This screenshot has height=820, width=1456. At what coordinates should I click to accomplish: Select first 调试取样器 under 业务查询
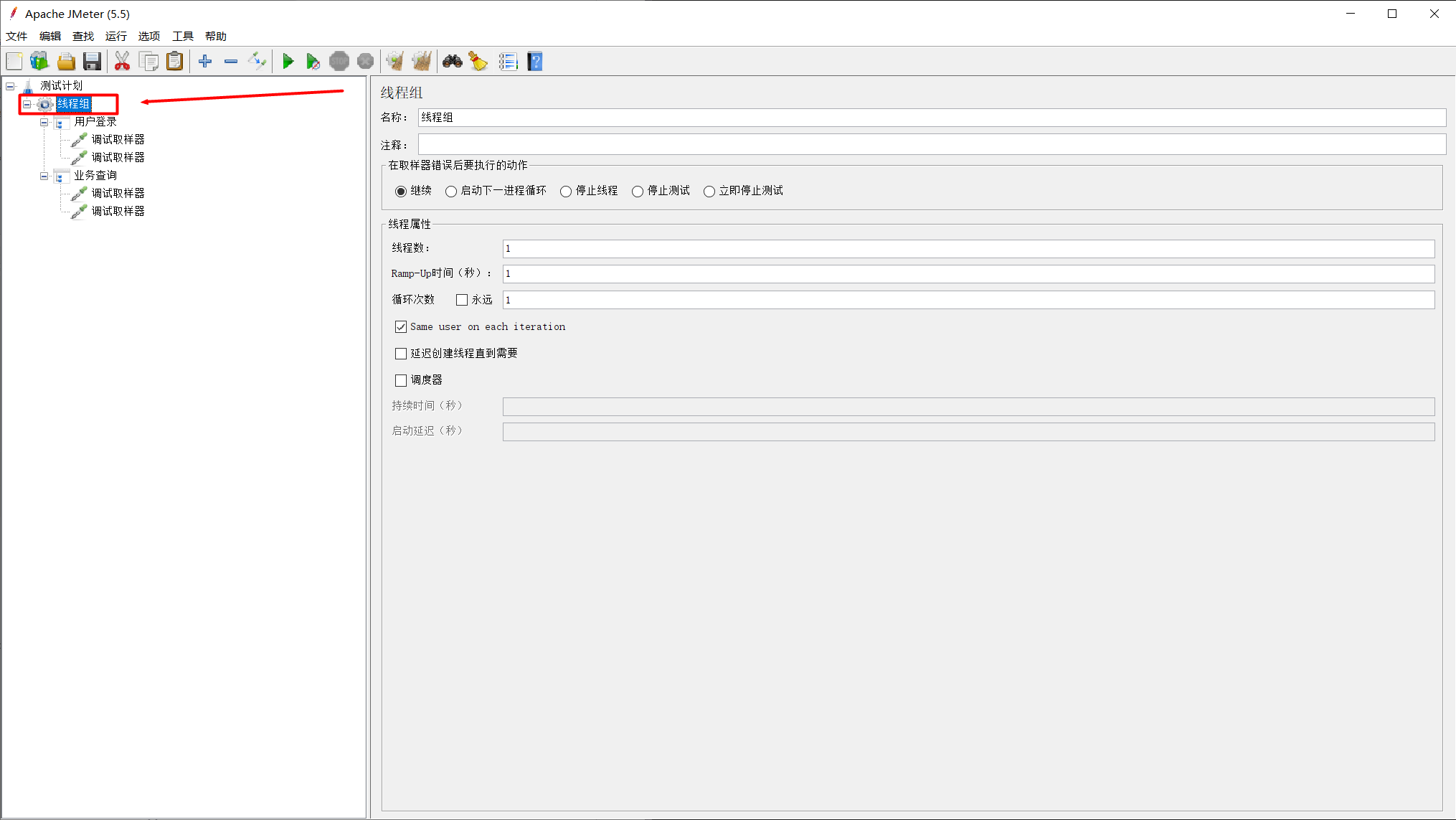pos(118,194)
